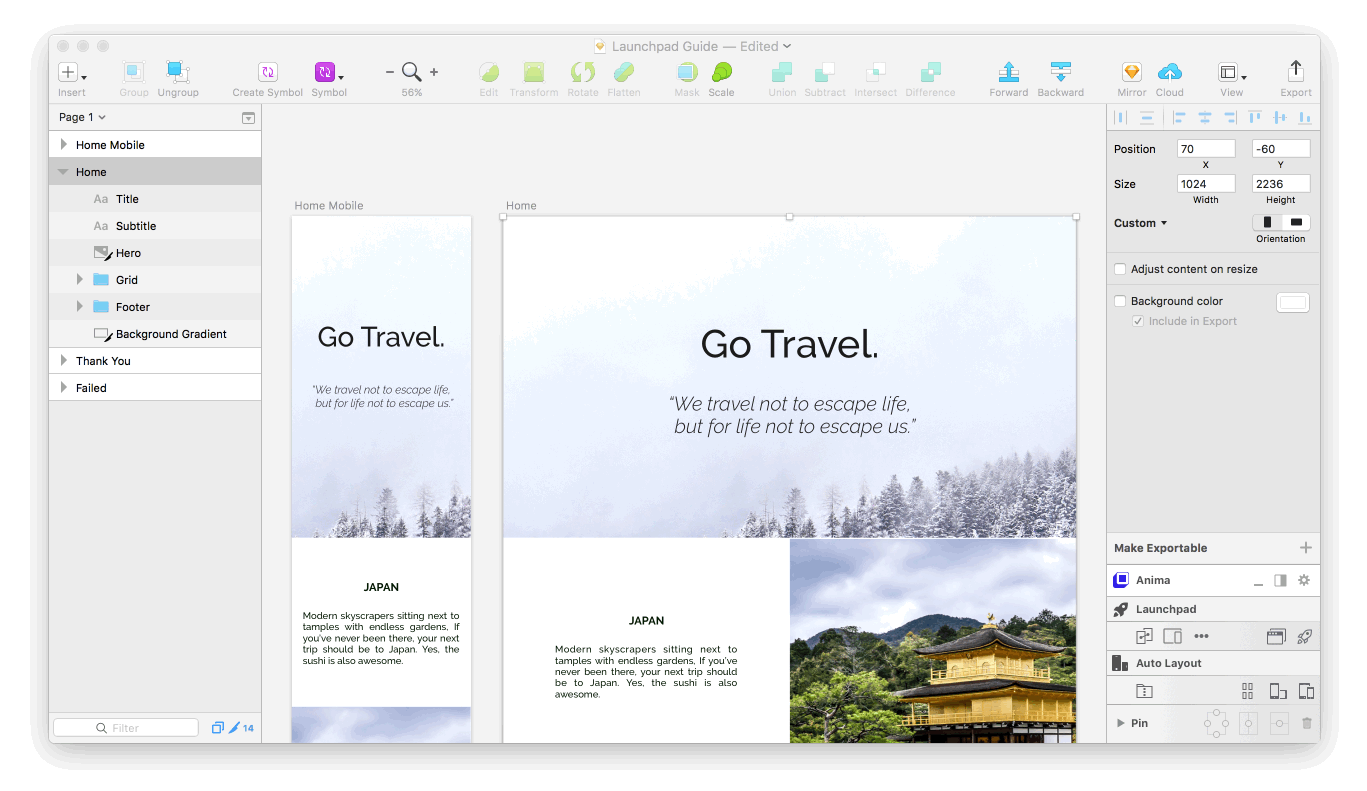The height and width of the screenshot is (791, 1367).
Task: Collapse the pages list
Action: point(248,118)
